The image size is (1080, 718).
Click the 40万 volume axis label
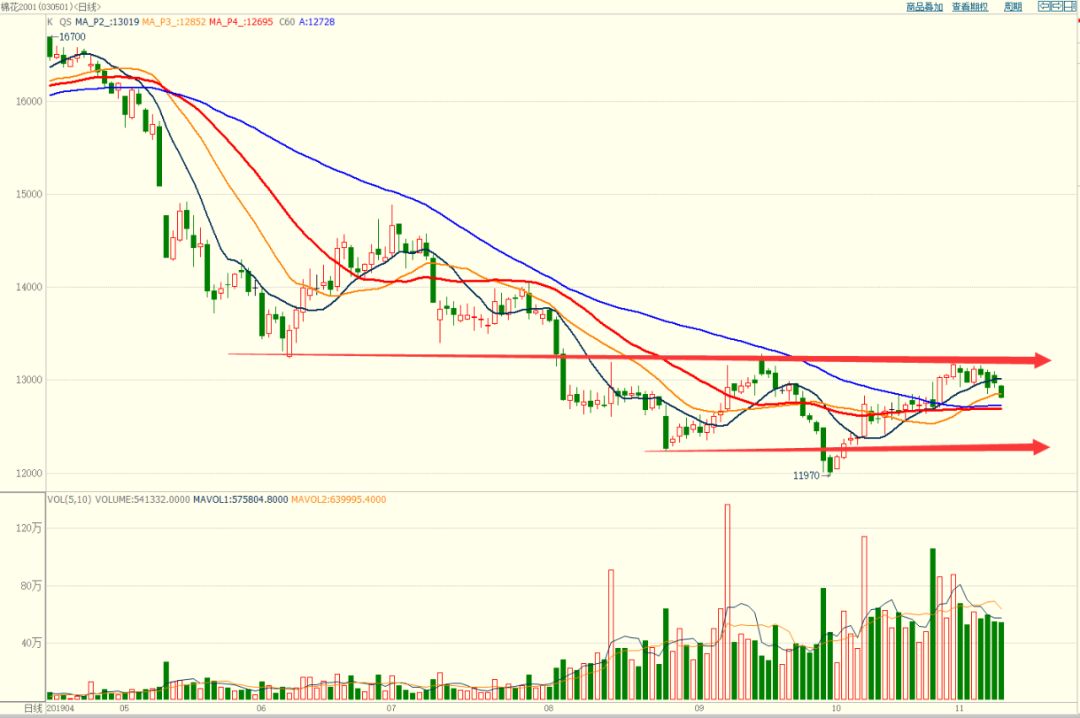tap(31, 643)
